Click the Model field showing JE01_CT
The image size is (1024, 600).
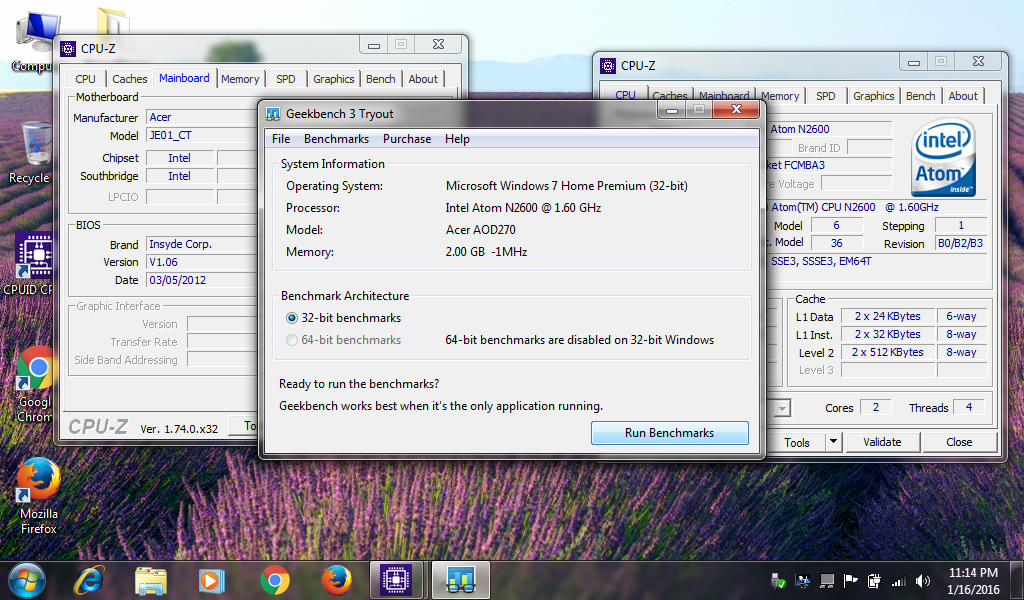[202, 135]
